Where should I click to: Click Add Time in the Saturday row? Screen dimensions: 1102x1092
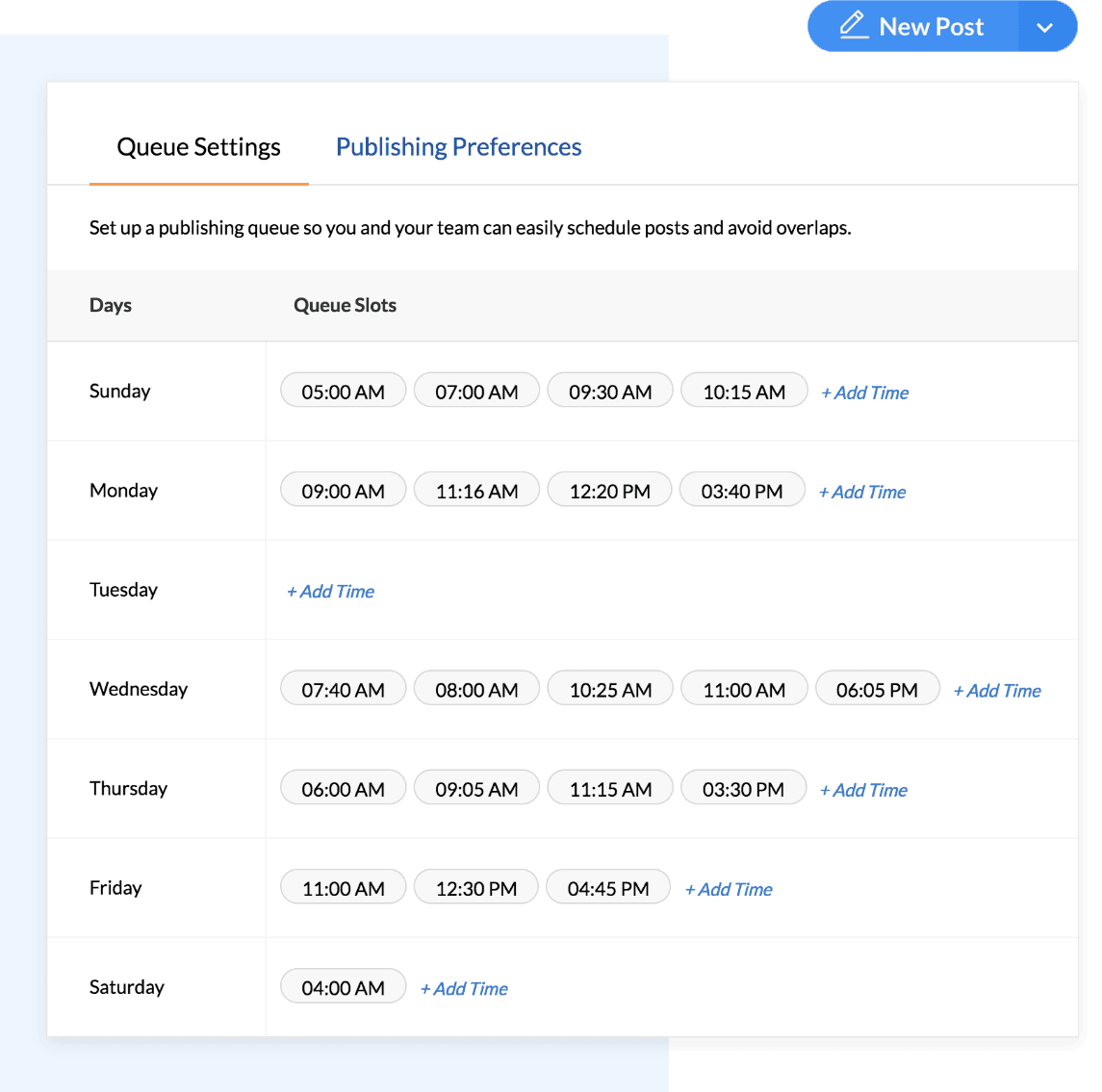coord(465,989)
